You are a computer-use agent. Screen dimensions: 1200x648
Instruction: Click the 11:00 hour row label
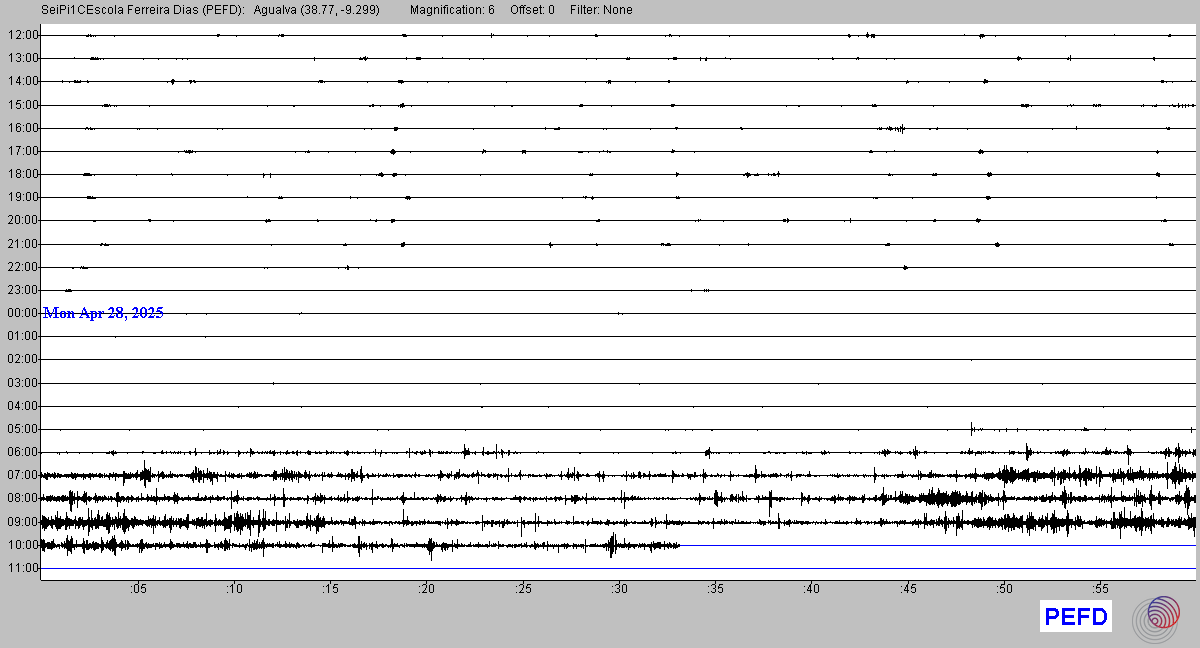(x=22, y=568)
